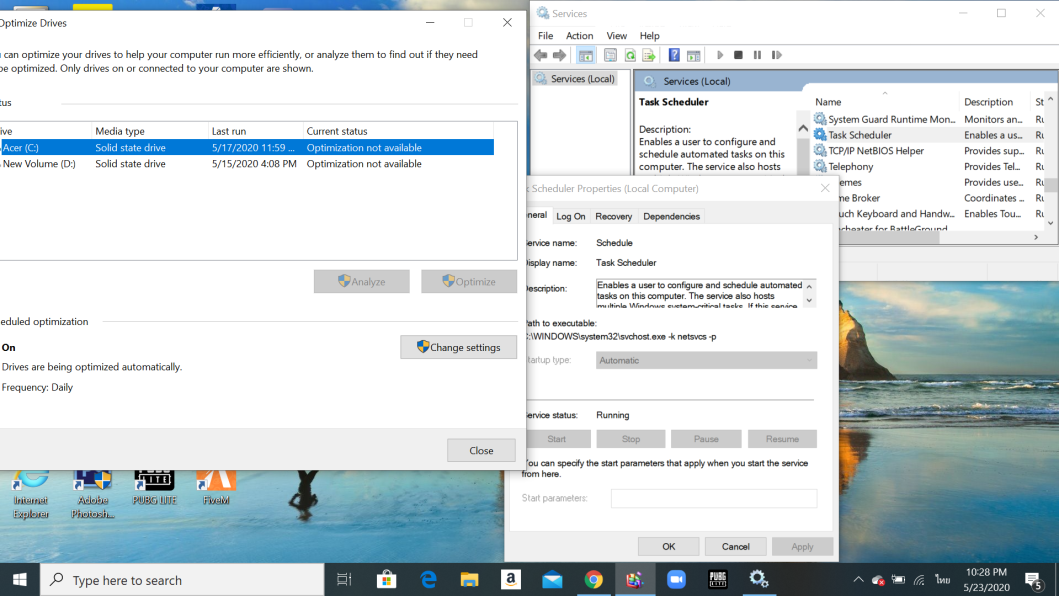Toggle Show/Hide Action Pane icon in Services
Viewport: 1059px width, 596px height.
coord(694,55)
